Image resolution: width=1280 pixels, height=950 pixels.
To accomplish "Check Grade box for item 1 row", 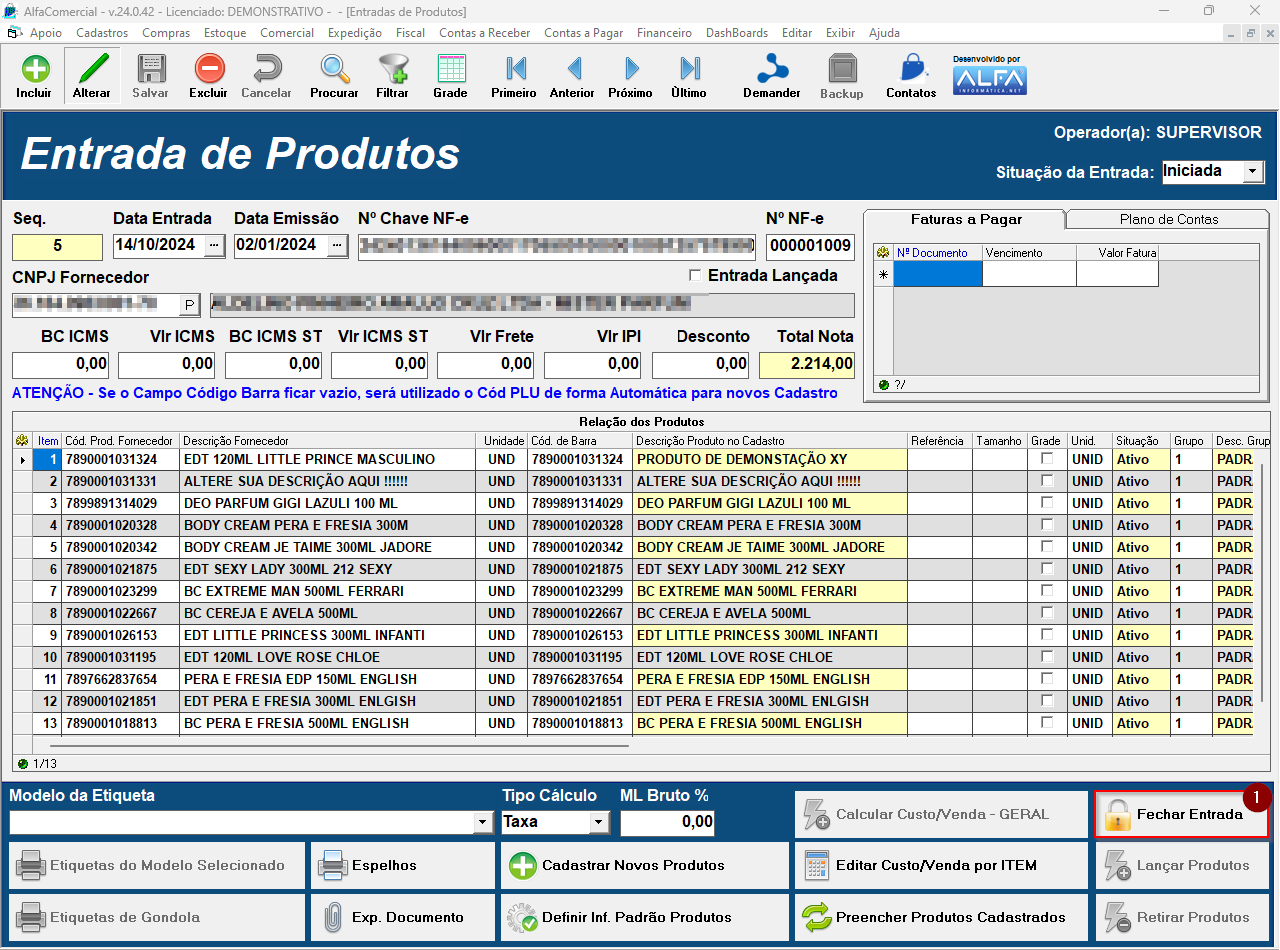I will click(x=1047, y=459).
